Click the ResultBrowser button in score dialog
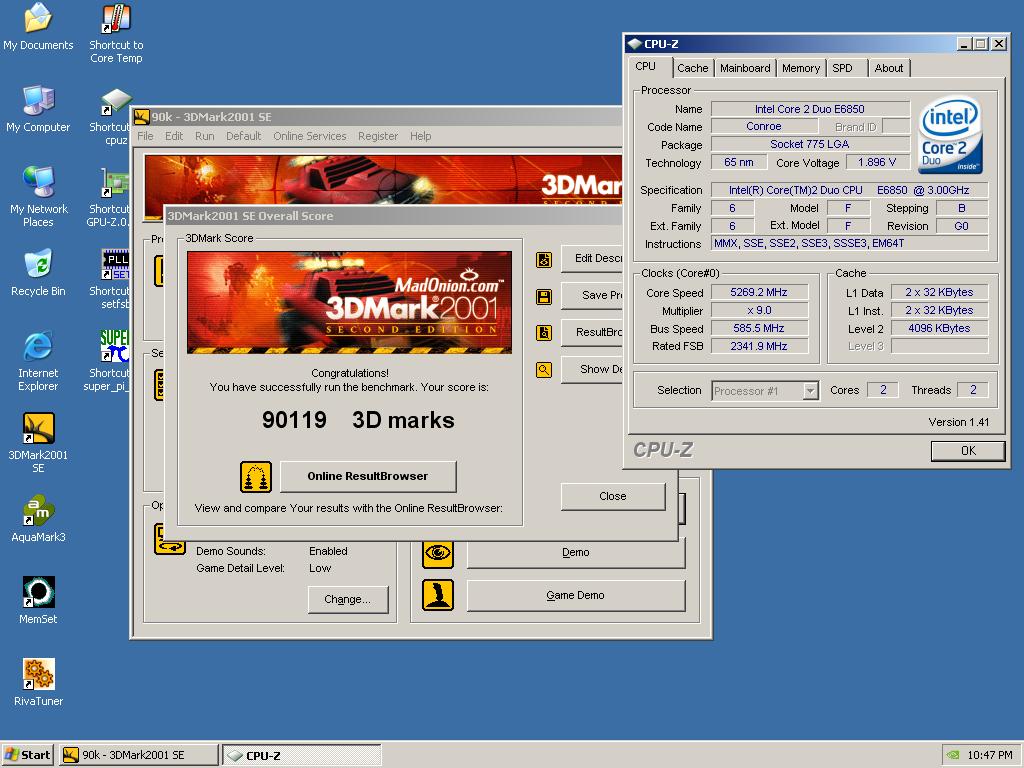 [592, 332]
